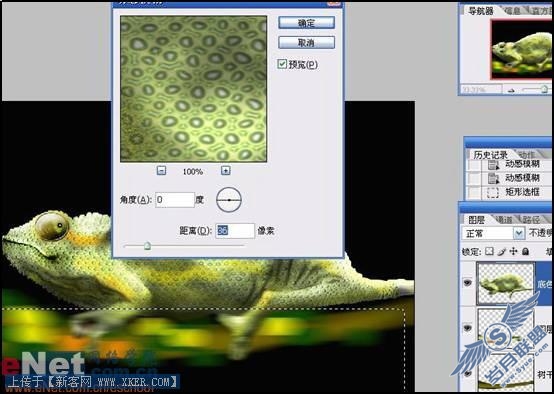Screen dimensions: 554x394
Task: Select the lock transparent pixels icon
Action: (x=489, y=251)
